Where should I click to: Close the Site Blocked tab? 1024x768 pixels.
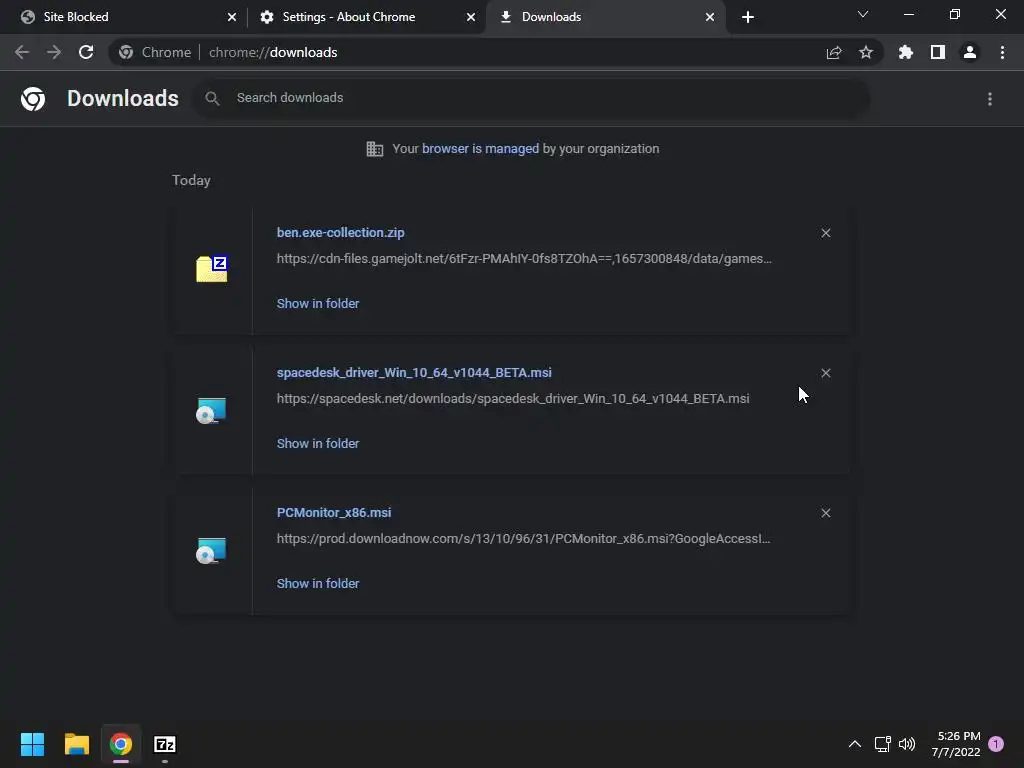coord(232,17)
